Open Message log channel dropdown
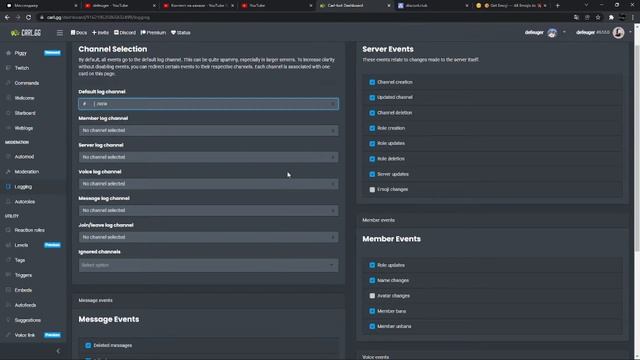The image size is (640, 360). 208,210
